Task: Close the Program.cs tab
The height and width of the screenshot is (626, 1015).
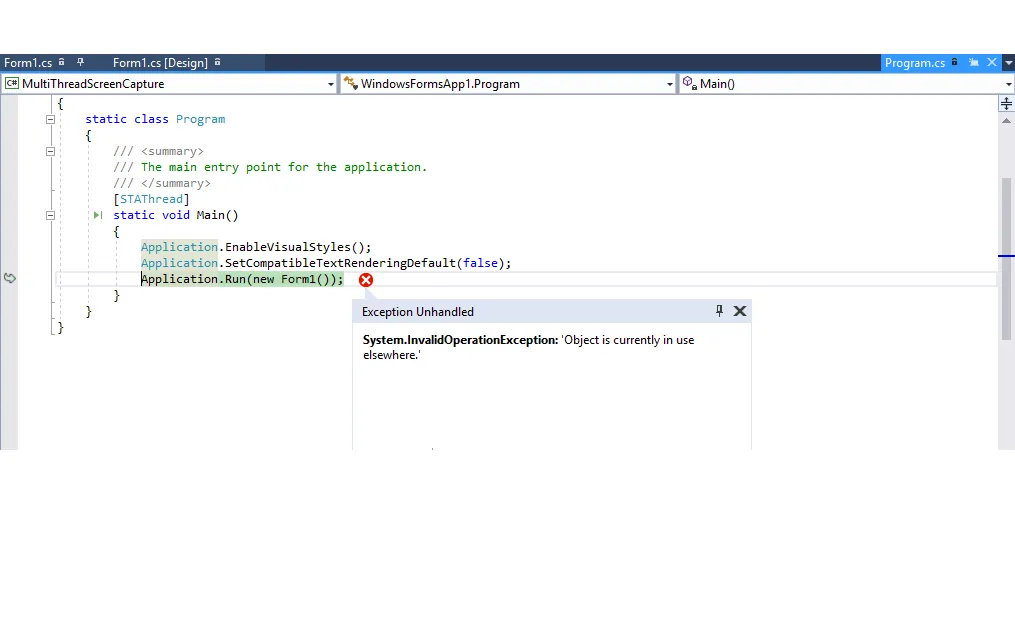Action: point(992,63)
